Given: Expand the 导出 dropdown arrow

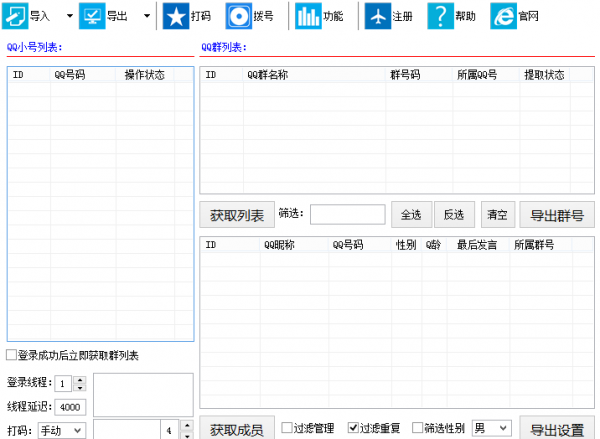Looking at the screenshot, I should pos(147,16).
